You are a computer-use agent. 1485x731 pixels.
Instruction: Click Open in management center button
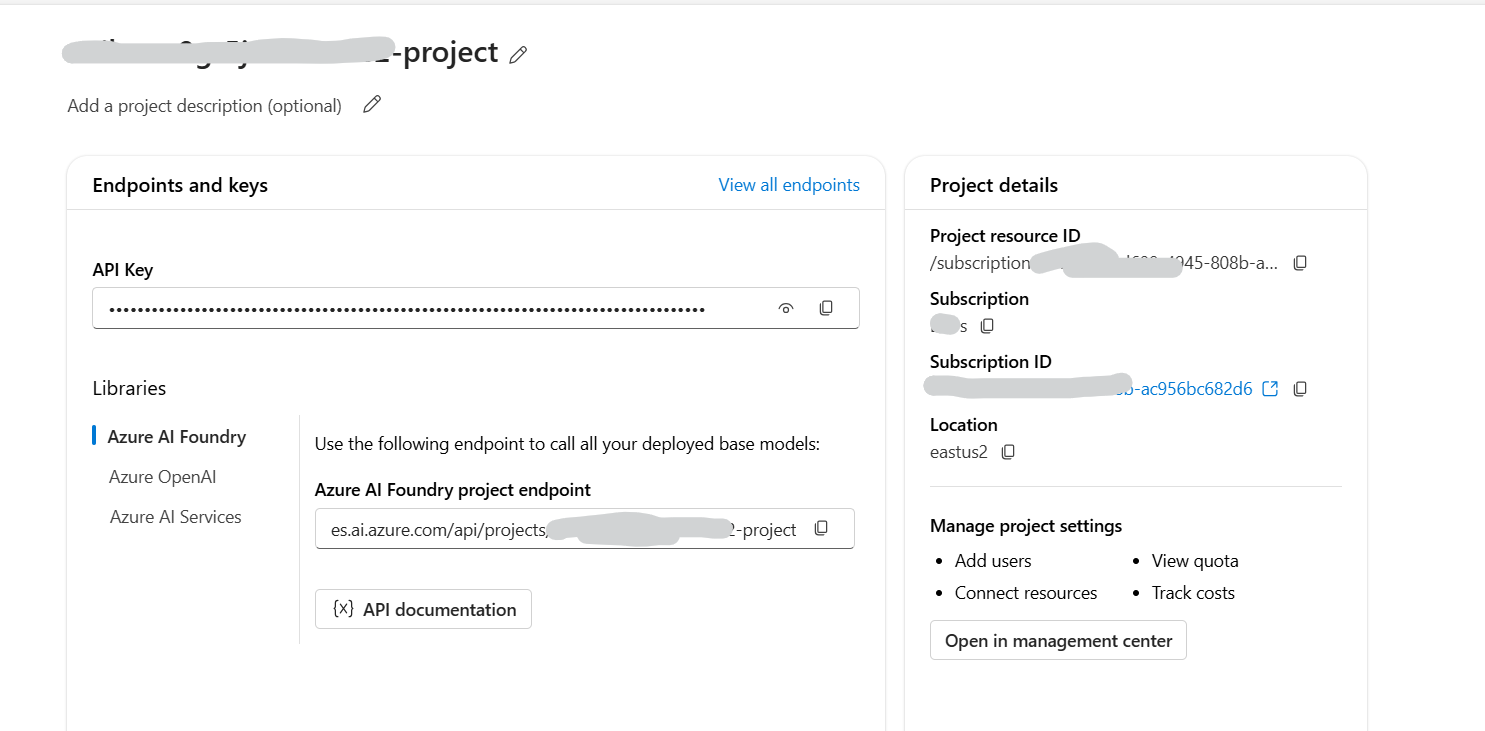1058,640
